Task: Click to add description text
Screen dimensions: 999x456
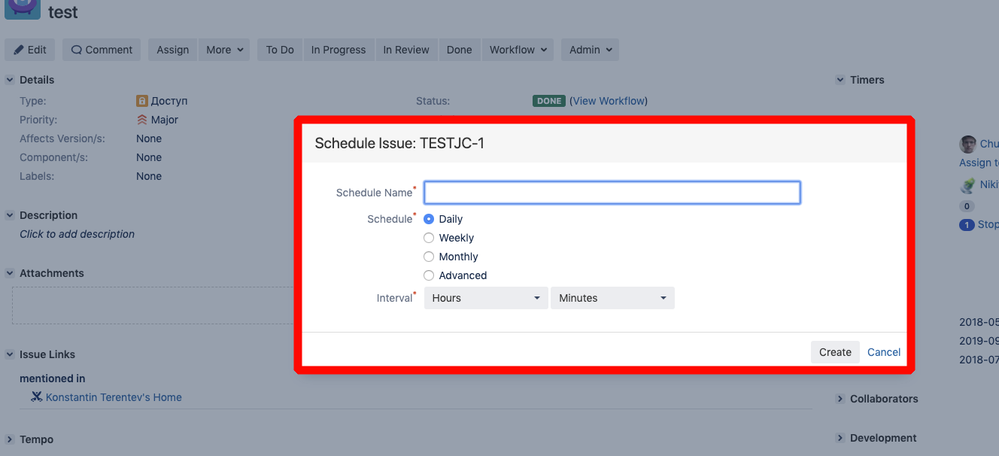Action: pyautogui.click(x=77, y=234)
